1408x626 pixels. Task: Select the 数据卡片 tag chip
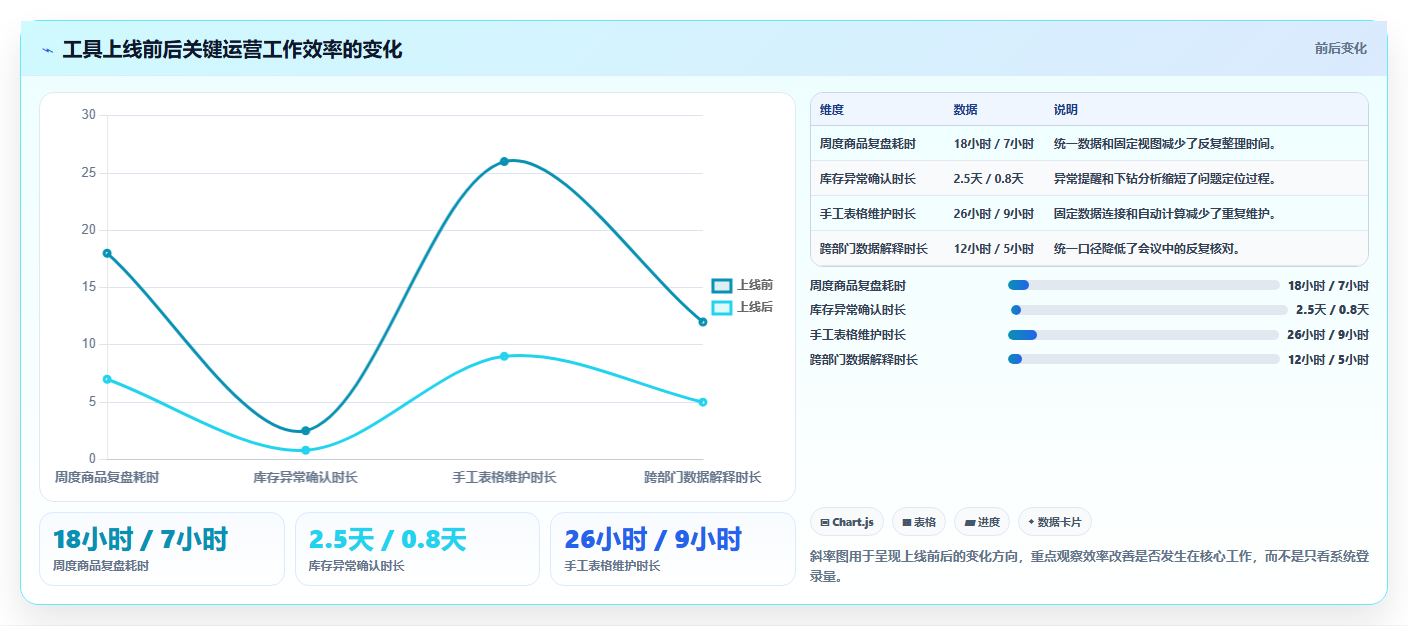(1054, 522)
